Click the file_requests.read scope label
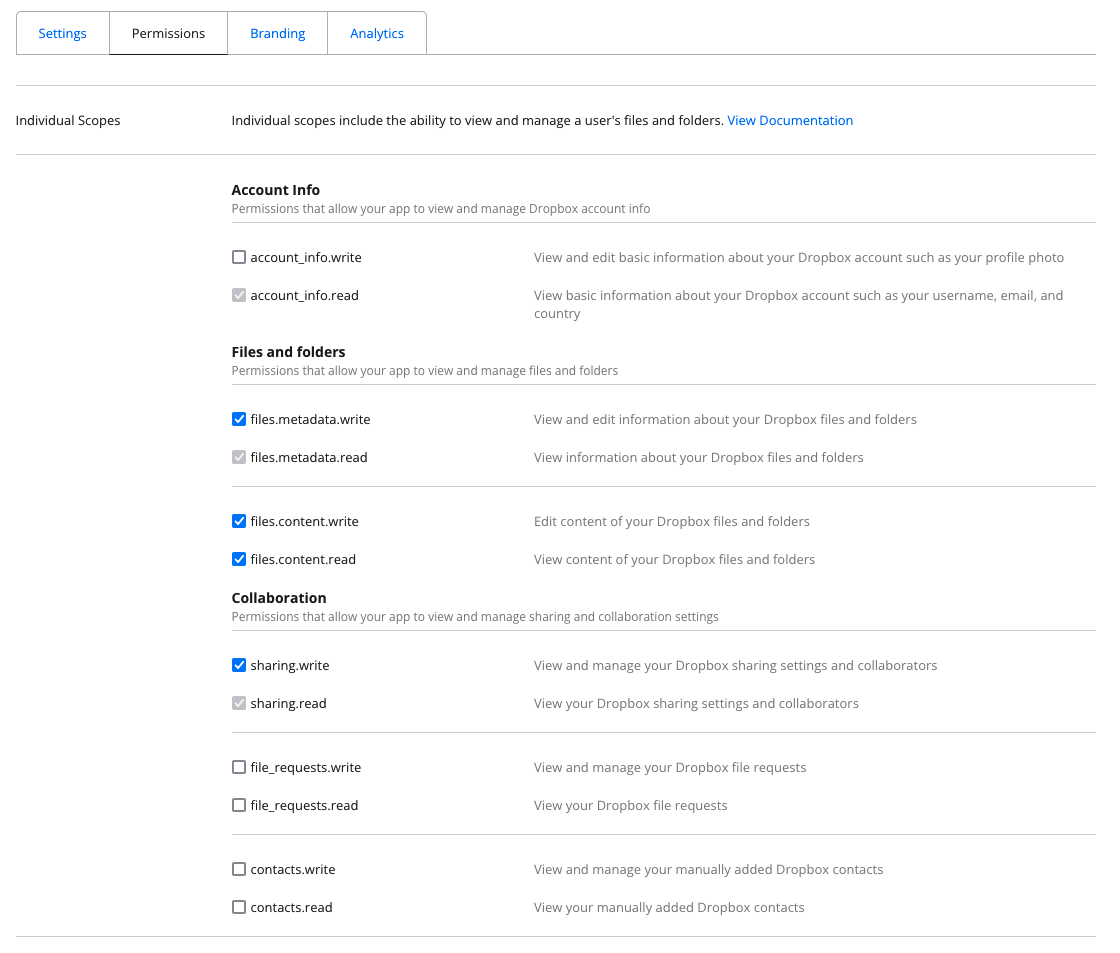This screenshot has height=953, width=1120. tap(304, 806)
